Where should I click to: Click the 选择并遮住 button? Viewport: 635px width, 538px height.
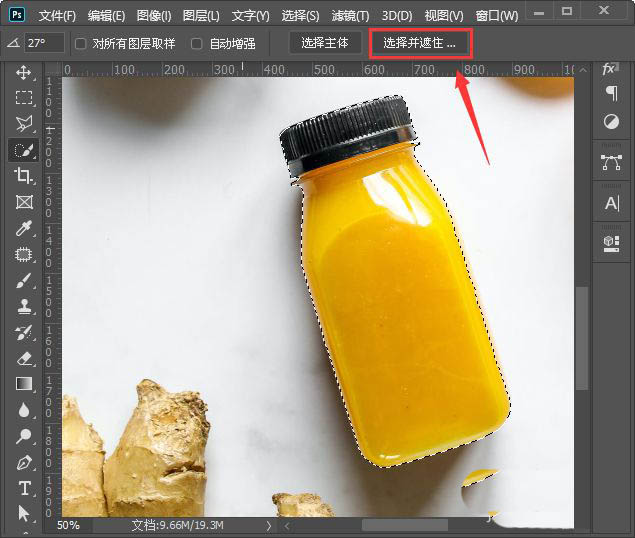(420, 43)
